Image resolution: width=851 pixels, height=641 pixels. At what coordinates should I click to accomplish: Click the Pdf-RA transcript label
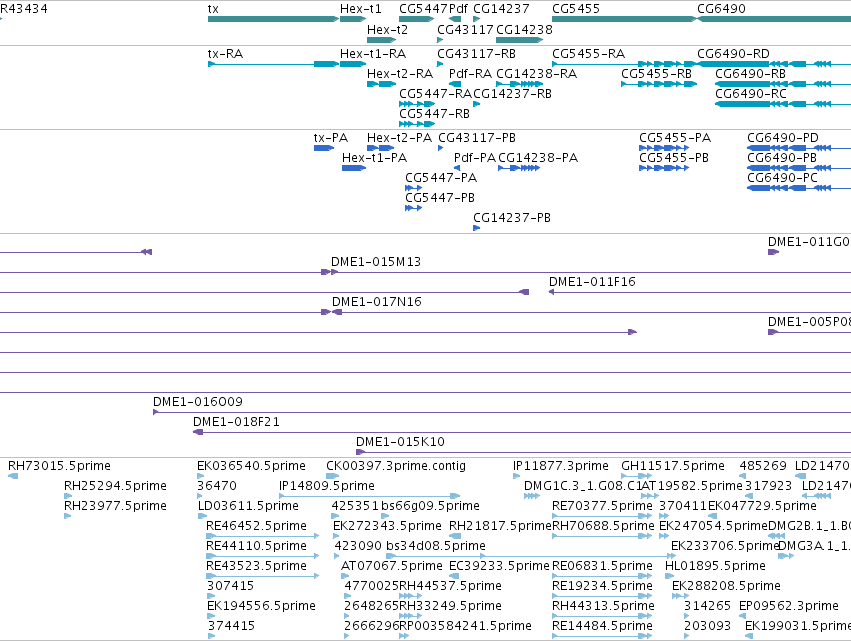471,74
